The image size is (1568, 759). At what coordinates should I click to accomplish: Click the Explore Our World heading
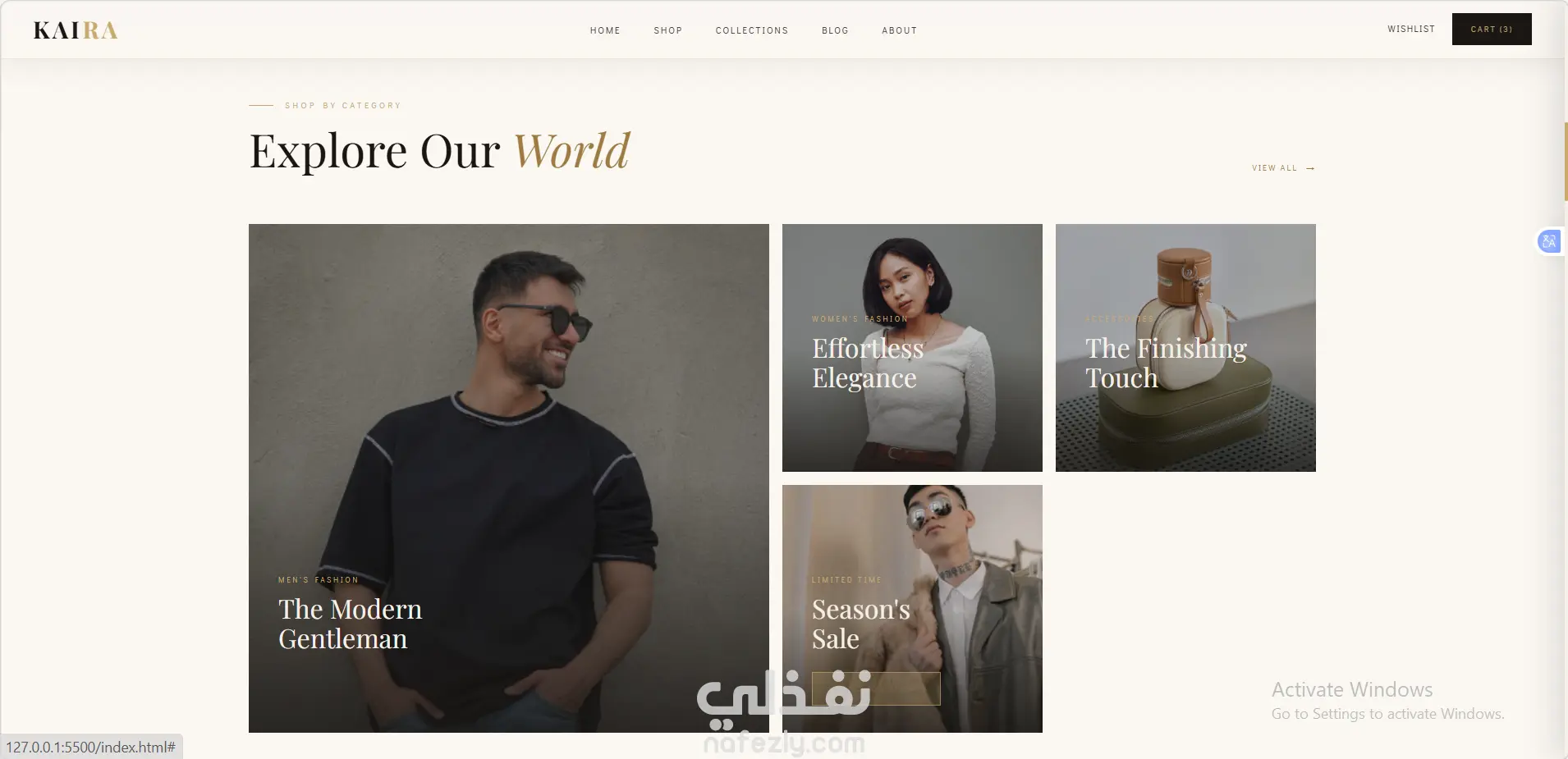click(x=439, y=151)
